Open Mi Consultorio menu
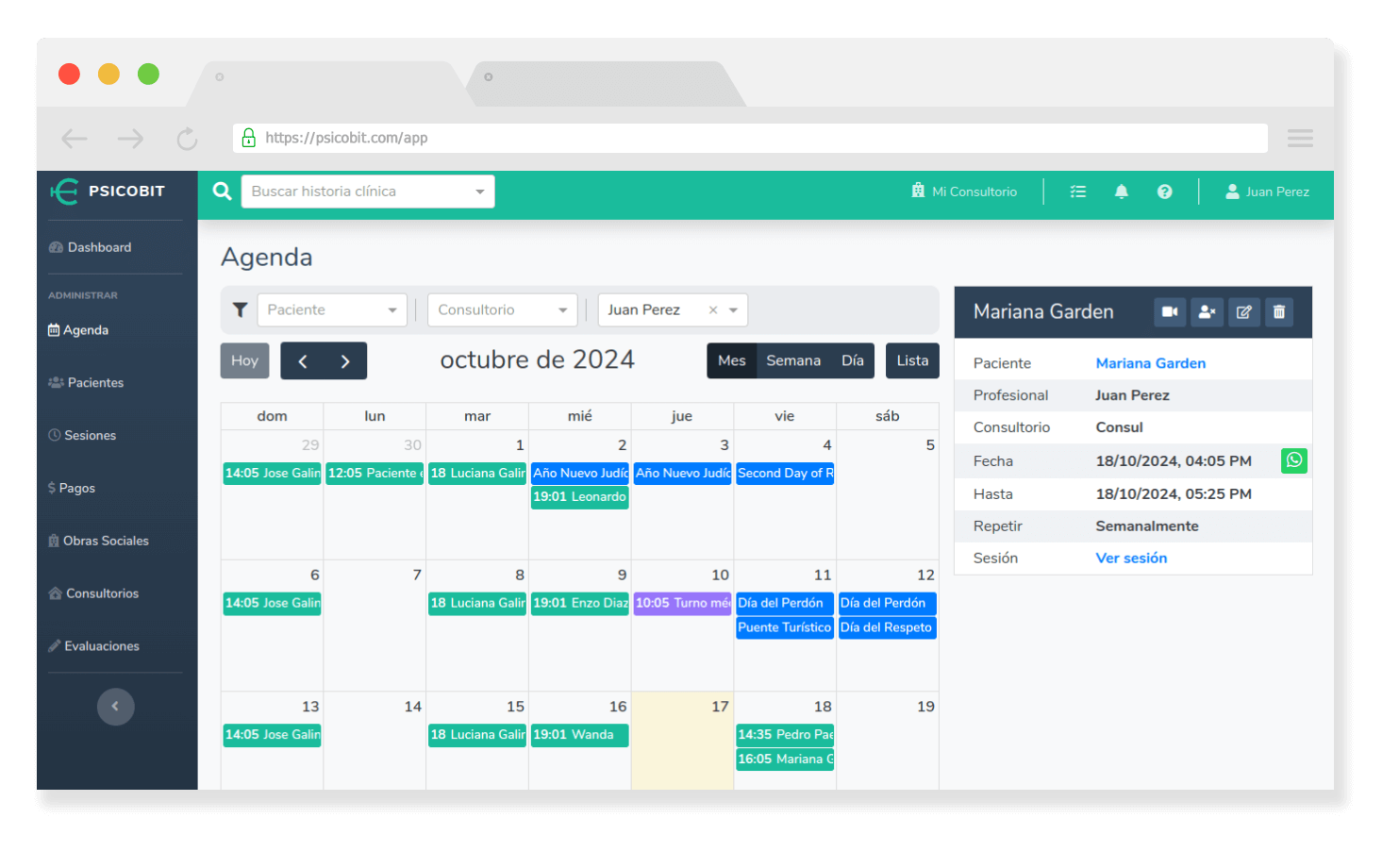This screenshot has height=868, width=1399. click(x=964, y=192)
